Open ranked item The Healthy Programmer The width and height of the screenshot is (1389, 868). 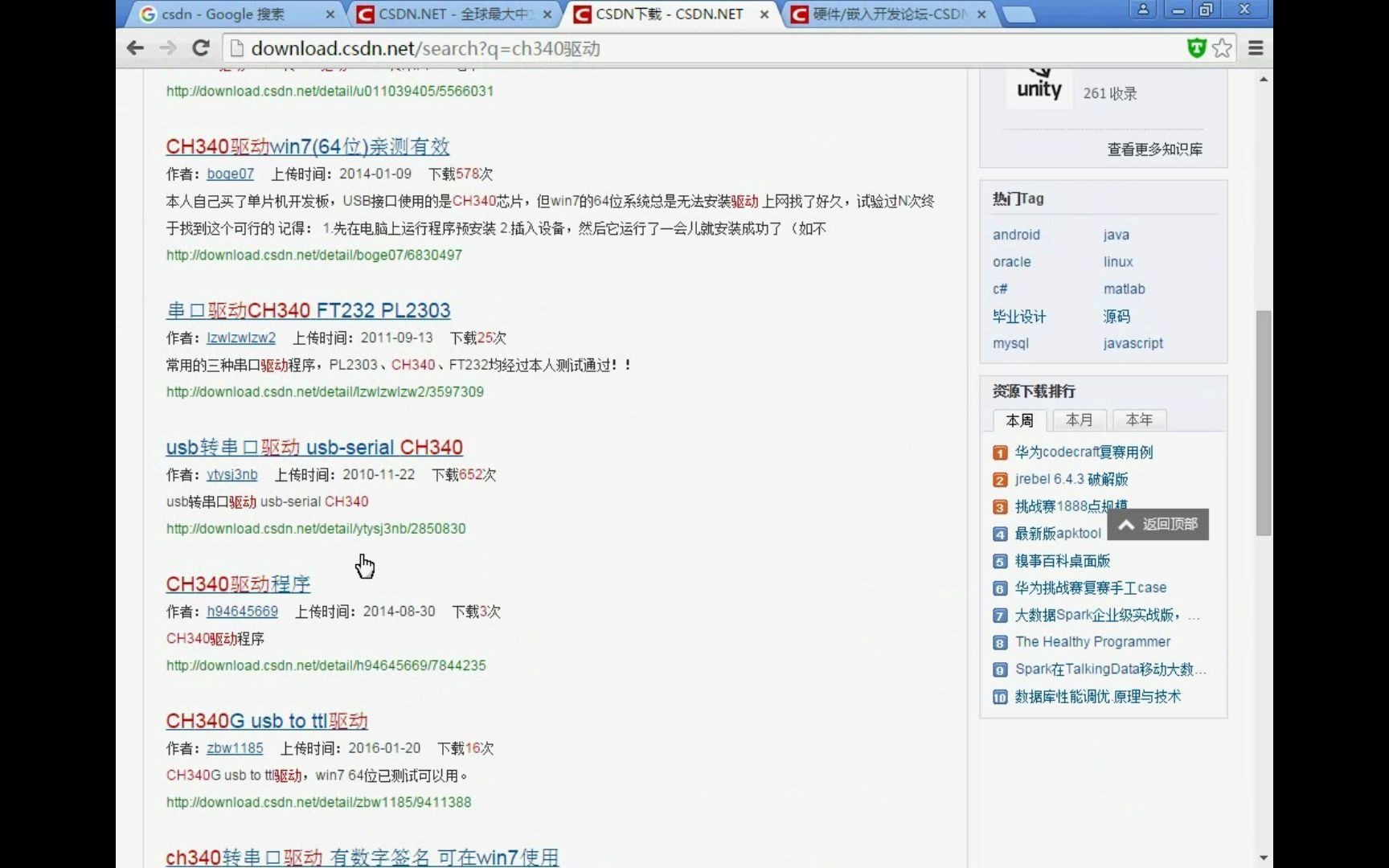(1092, 641)
